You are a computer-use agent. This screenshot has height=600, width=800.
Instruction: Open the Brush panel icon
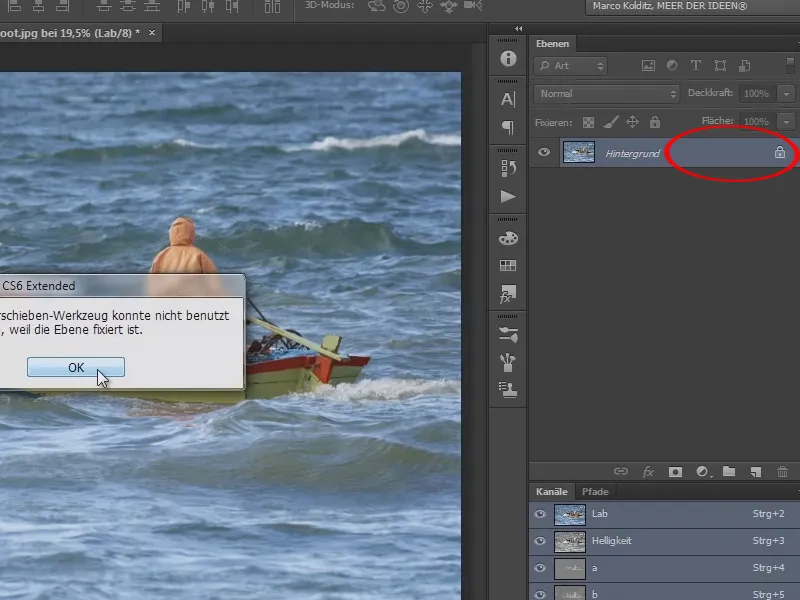508,335
